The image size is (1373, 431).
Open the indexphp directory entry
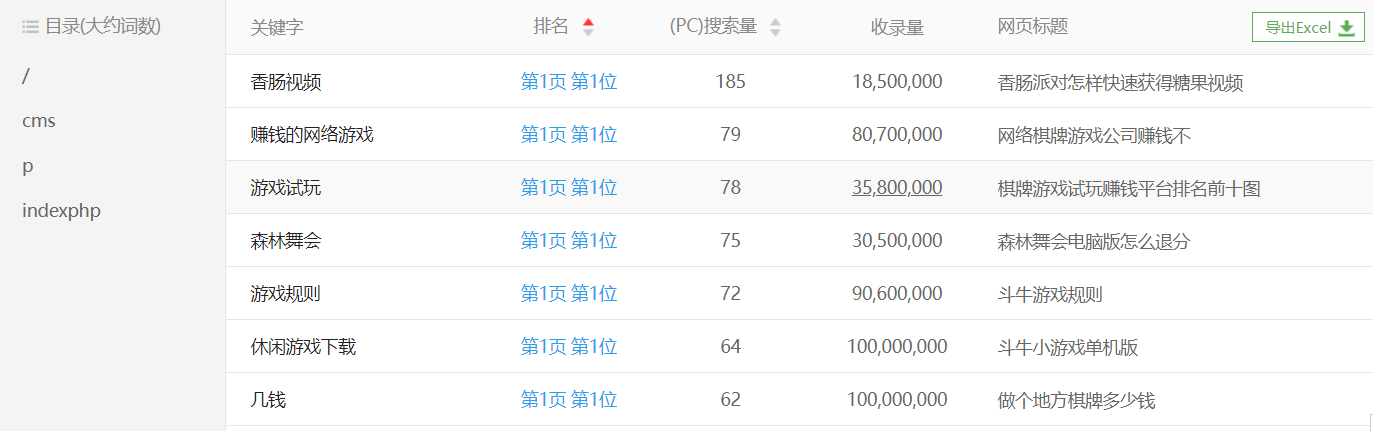61,211
